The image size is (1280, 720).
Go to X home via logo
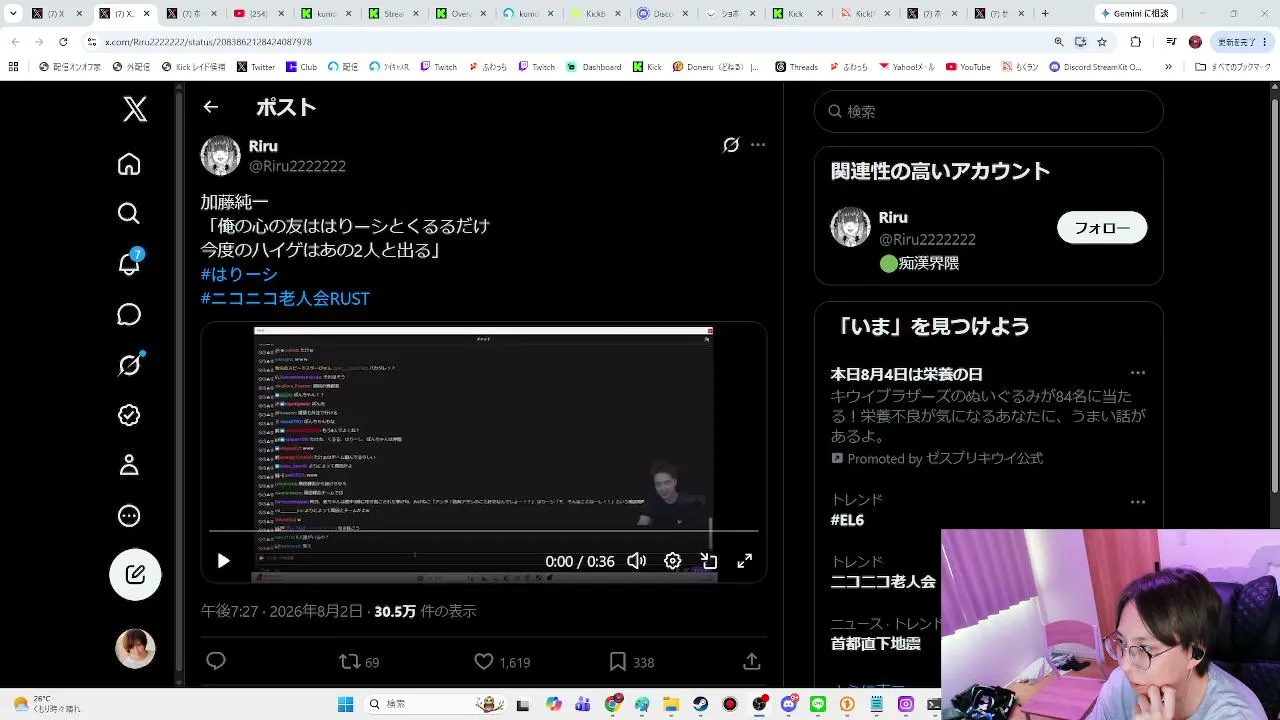pyautogui.click(x=135, y=108)
